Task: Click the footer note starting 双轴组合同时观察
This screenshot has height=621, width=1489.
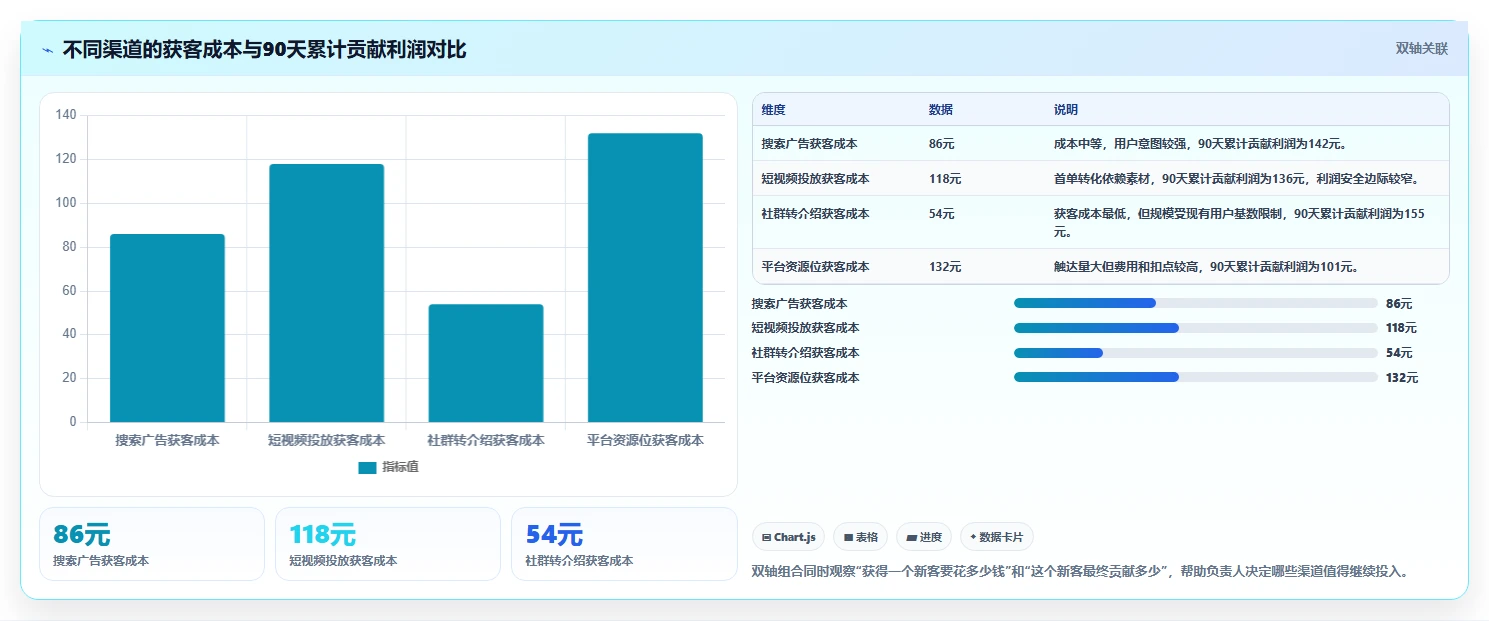Action: [x=1080, y=572]
